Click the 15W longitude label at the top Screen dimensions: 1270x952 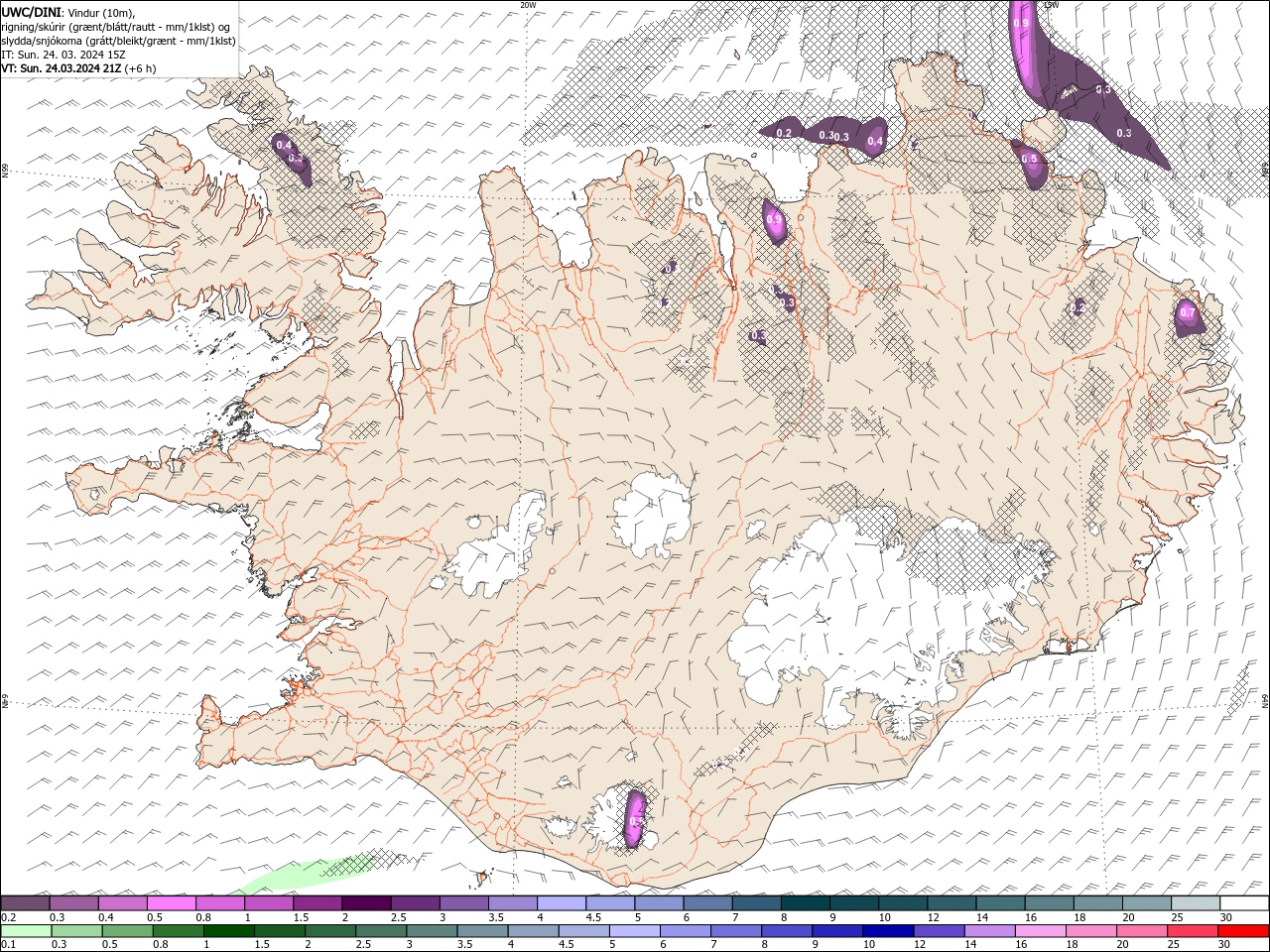coord(1051,5)
